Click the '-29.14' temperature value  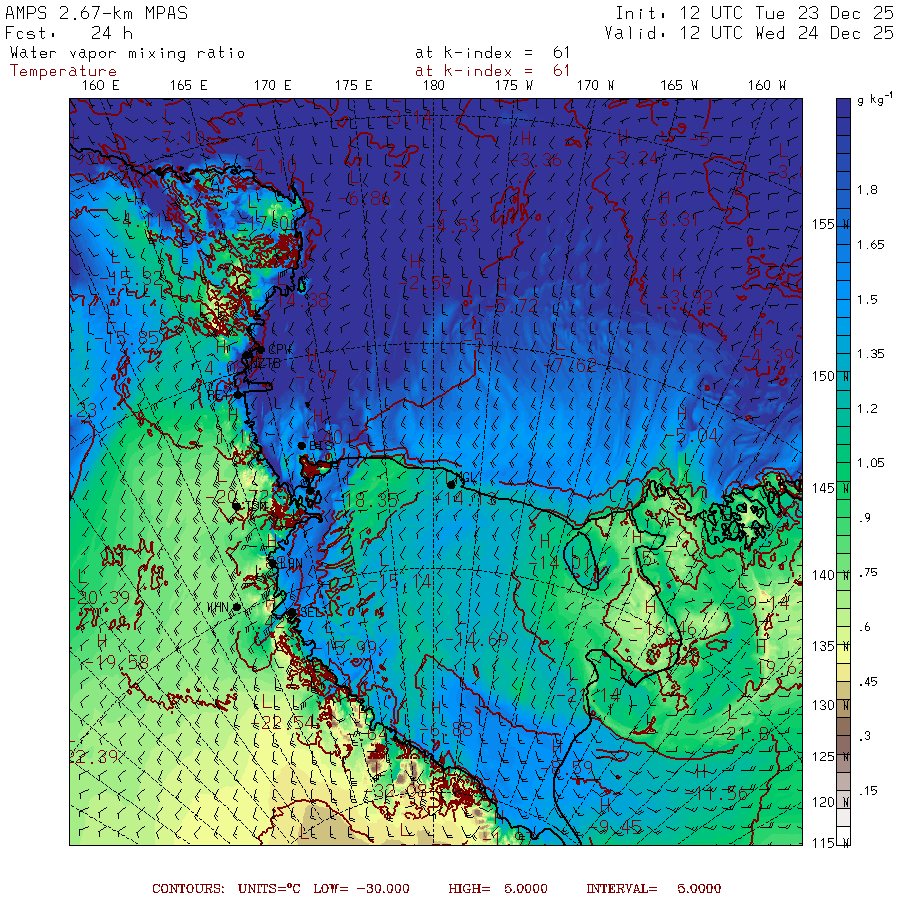[x=758, y=603]
